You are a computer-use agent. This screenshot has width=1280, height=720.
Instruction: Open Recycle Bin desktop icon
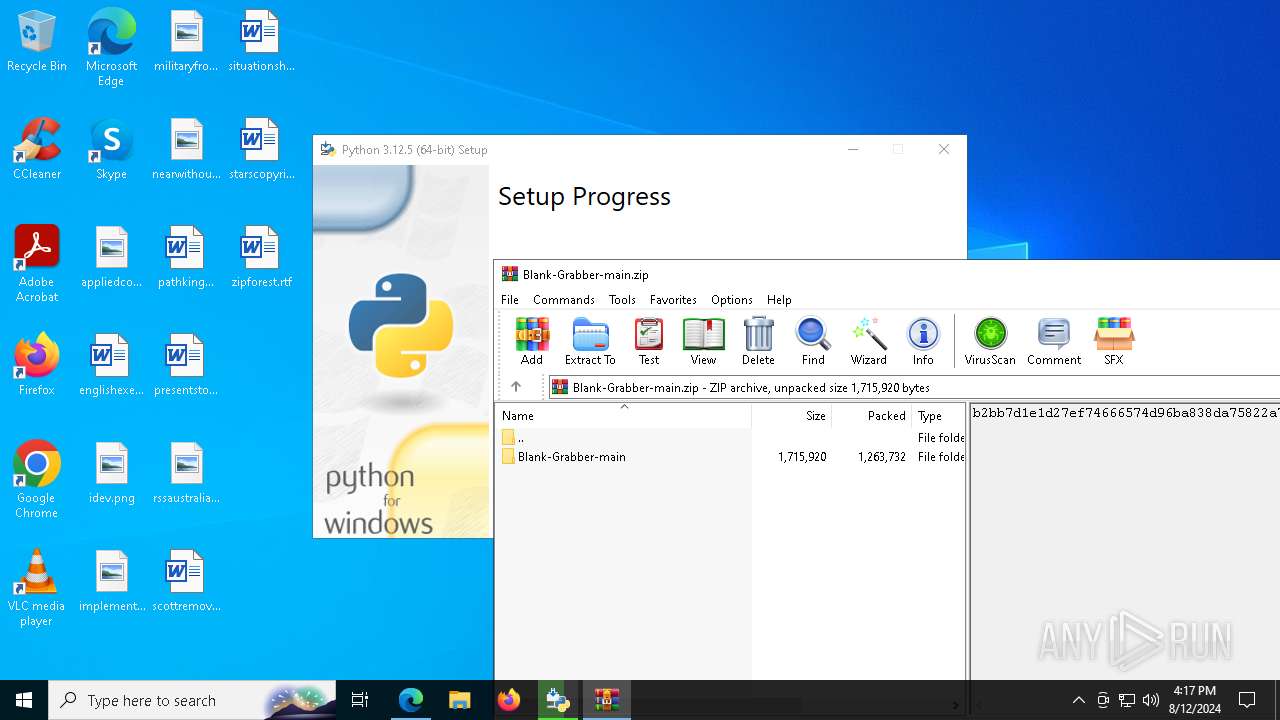(37, 42)
